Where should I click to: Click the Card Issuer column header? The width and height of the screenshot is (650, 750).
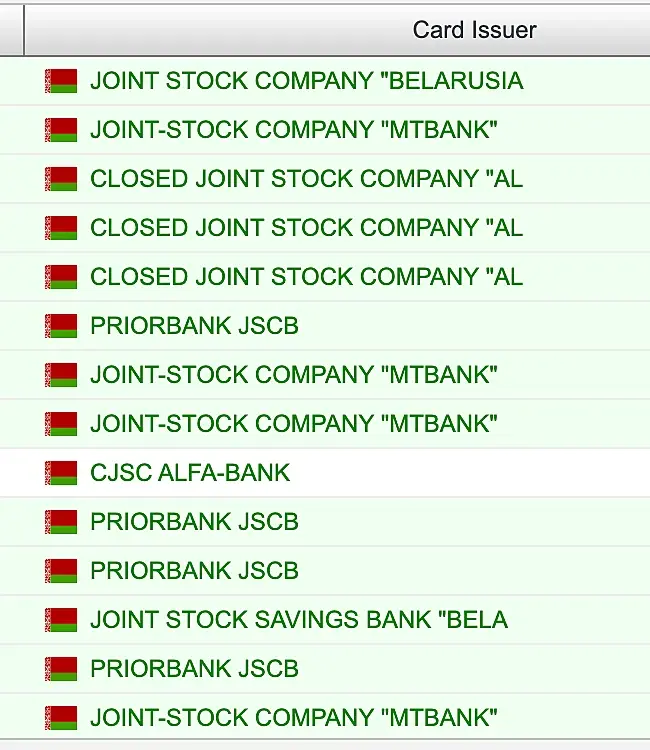[474, 30]
